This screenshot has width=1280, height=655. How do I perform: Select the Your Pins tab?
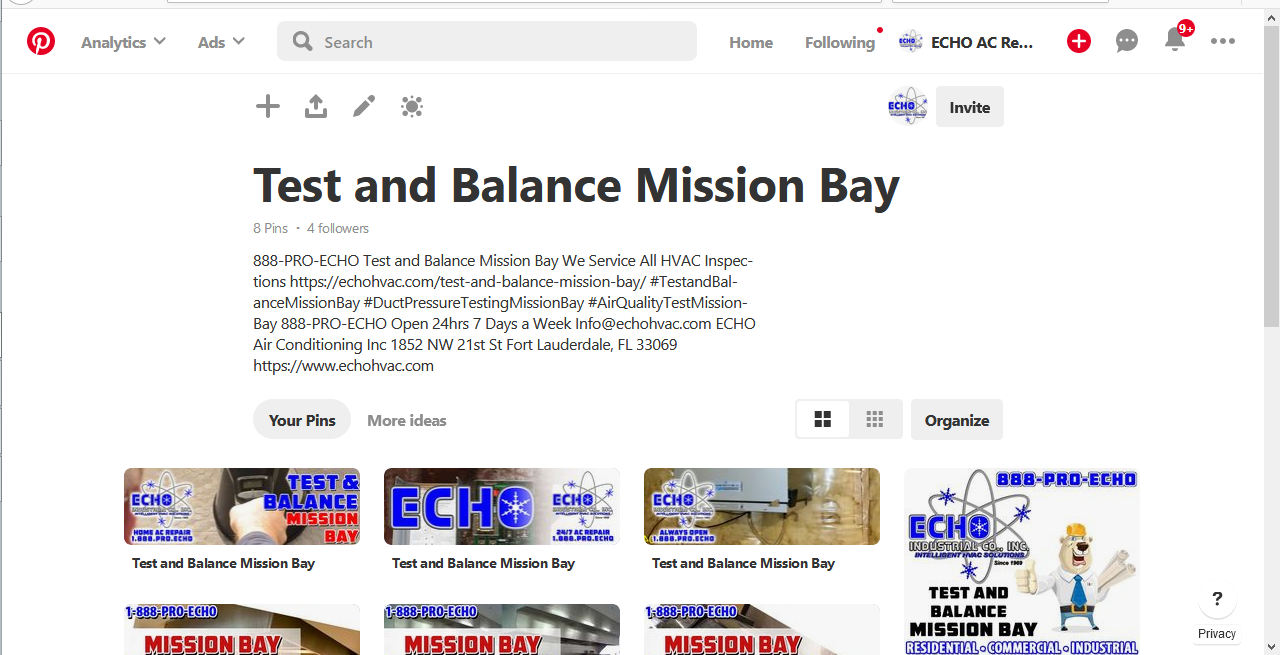(302, 420)
